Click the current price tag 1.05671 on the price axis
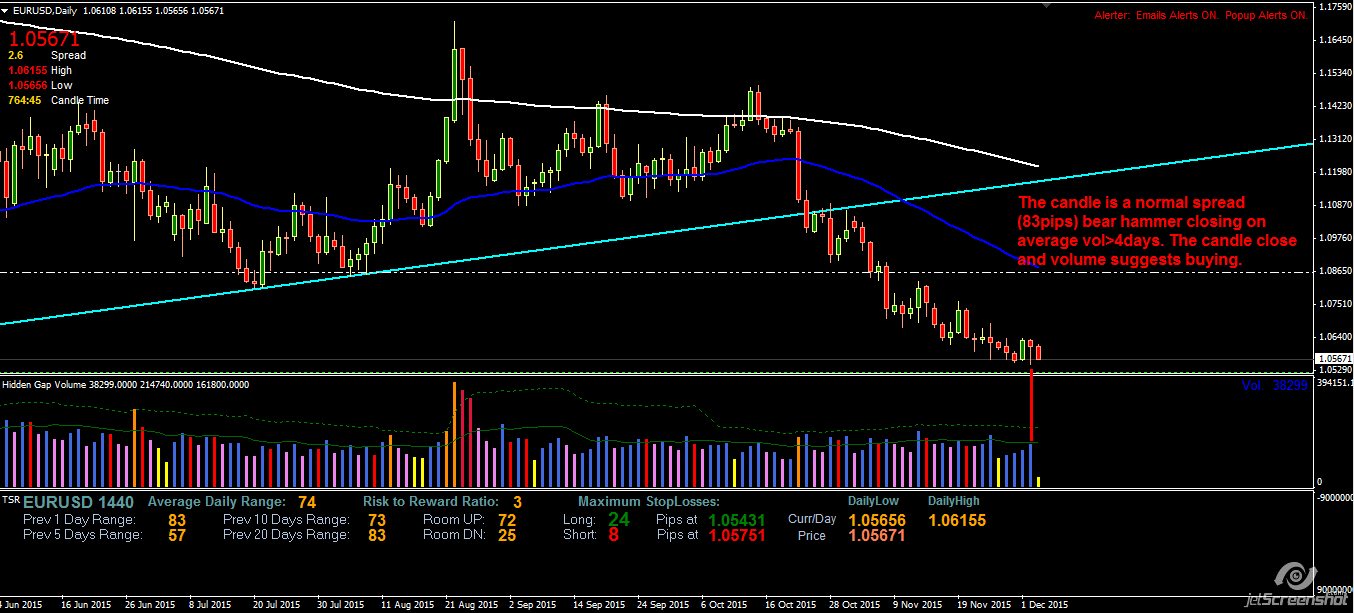Image resolution: width=1354 pixels, height=613 pixels. 1335,358
